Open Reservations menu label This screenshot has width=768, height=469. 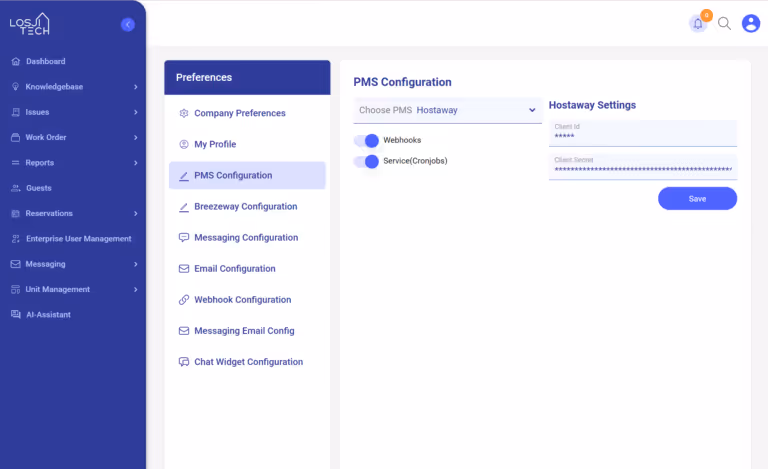49,213
